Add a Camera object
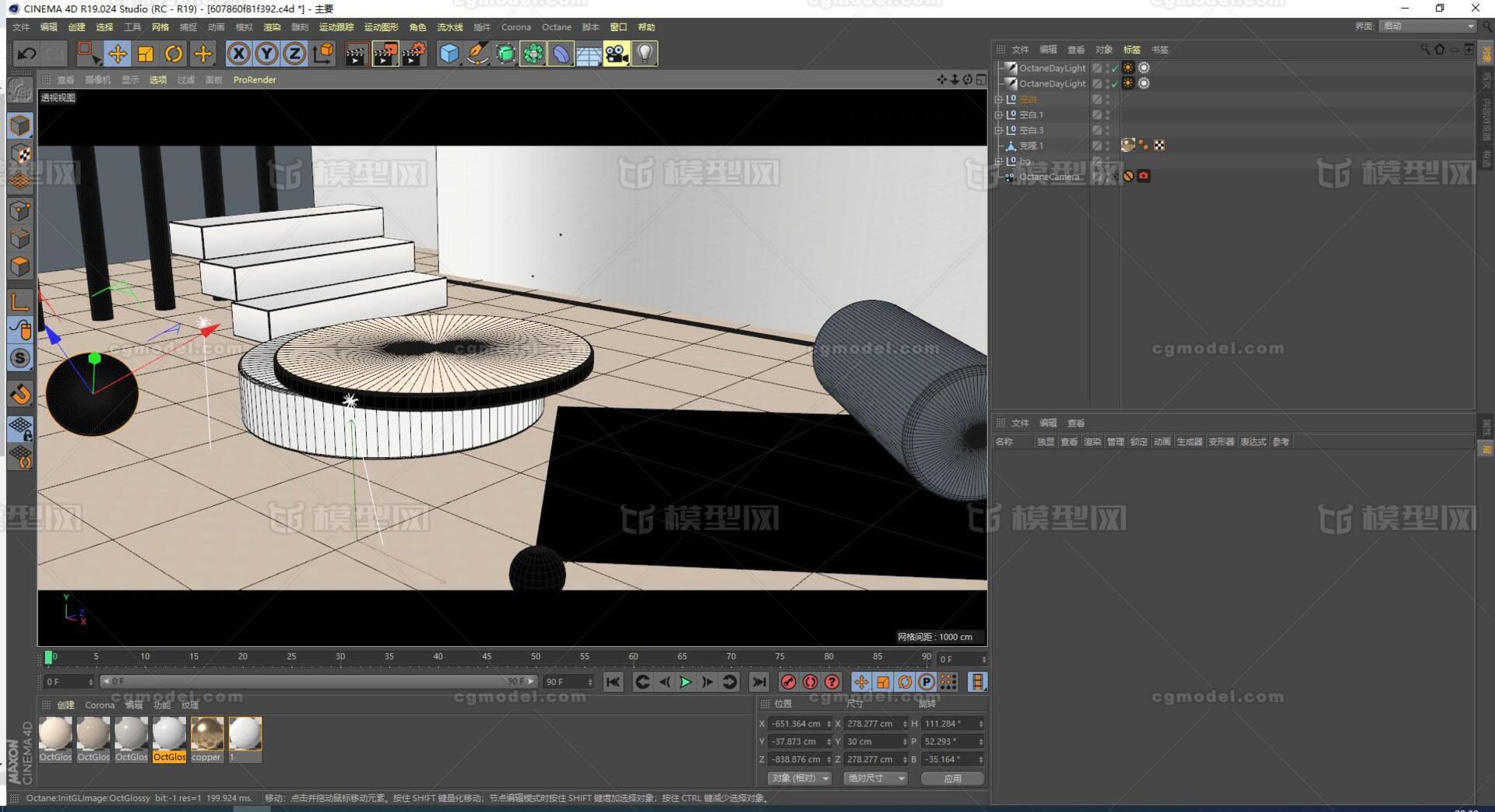Screen dimensions: 1495x812 coord(617,54)
